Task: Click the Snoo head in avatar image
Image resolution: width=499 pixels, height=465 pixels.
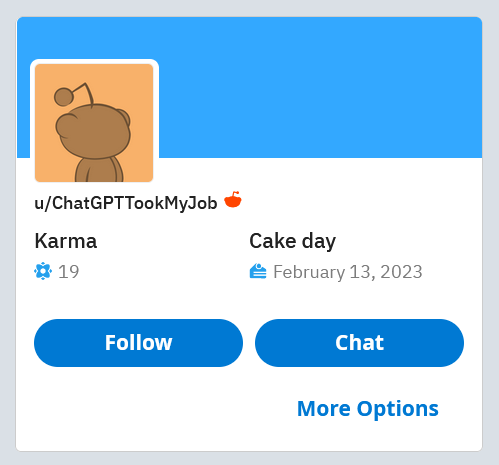Action: [x=93, y=132]
